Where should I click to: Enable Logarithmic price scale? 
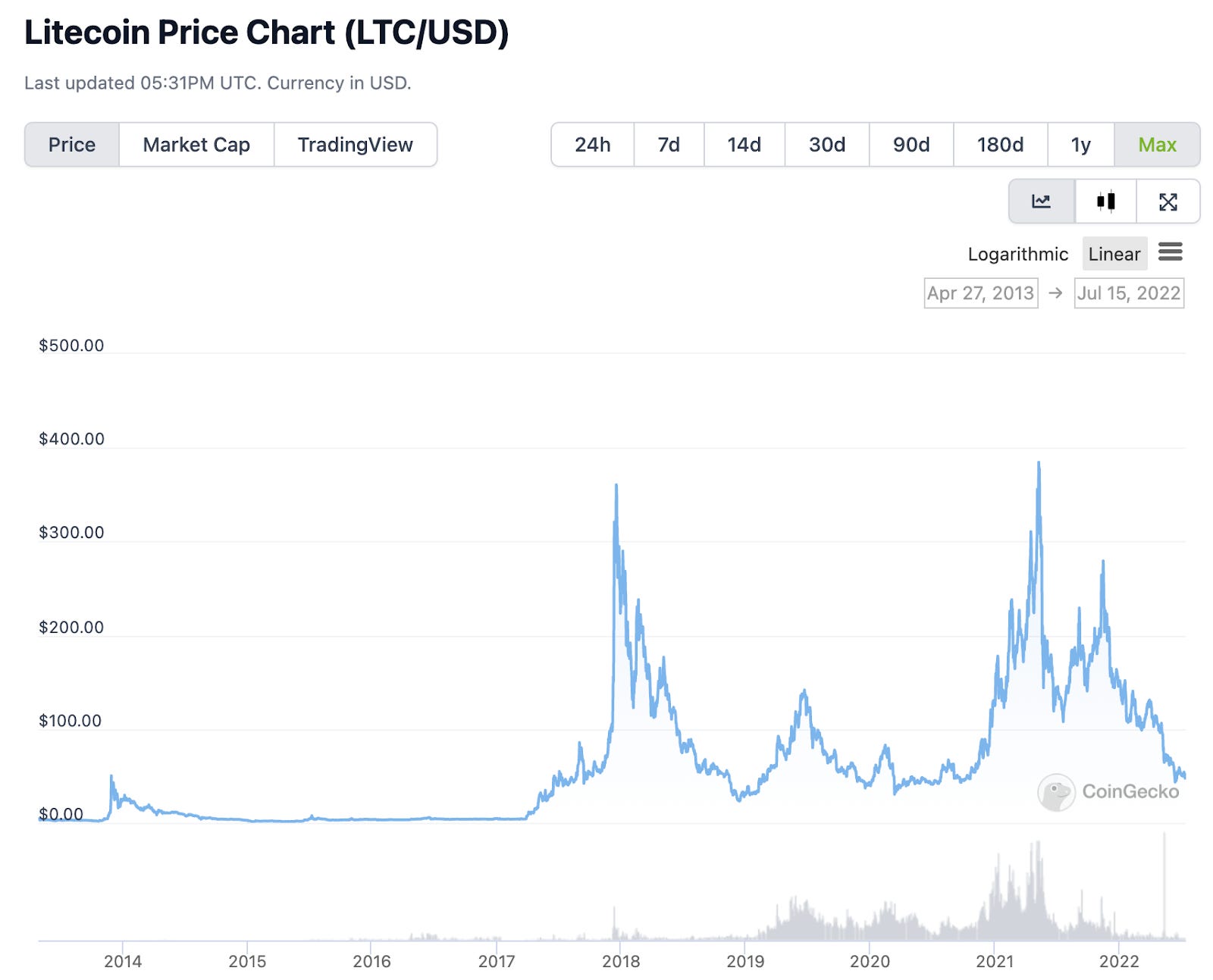[1017, 254]
